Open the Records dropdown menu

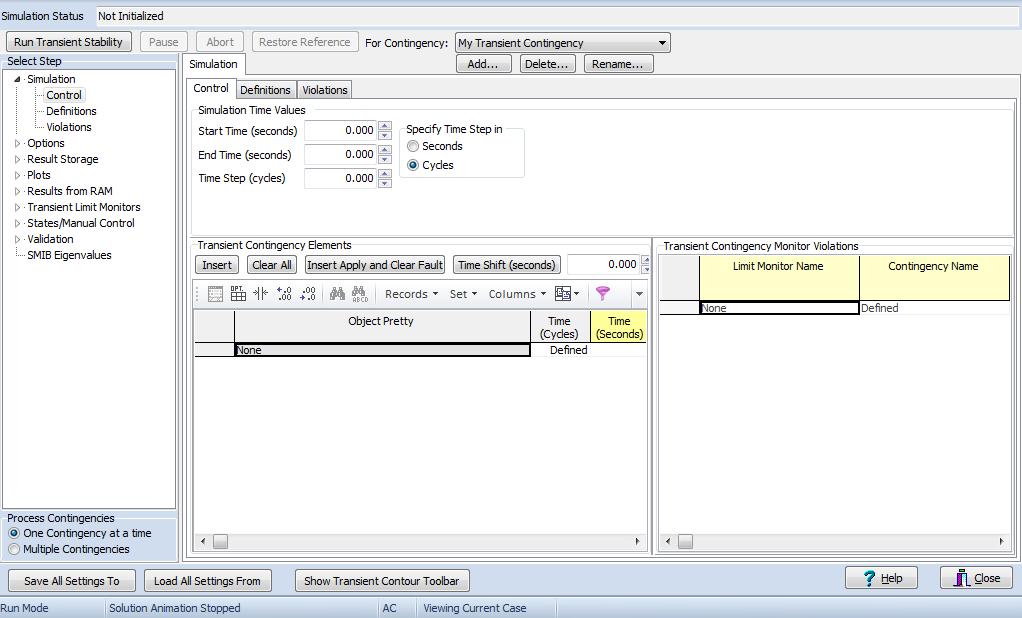pyautogui.click(x=411, y=294)
